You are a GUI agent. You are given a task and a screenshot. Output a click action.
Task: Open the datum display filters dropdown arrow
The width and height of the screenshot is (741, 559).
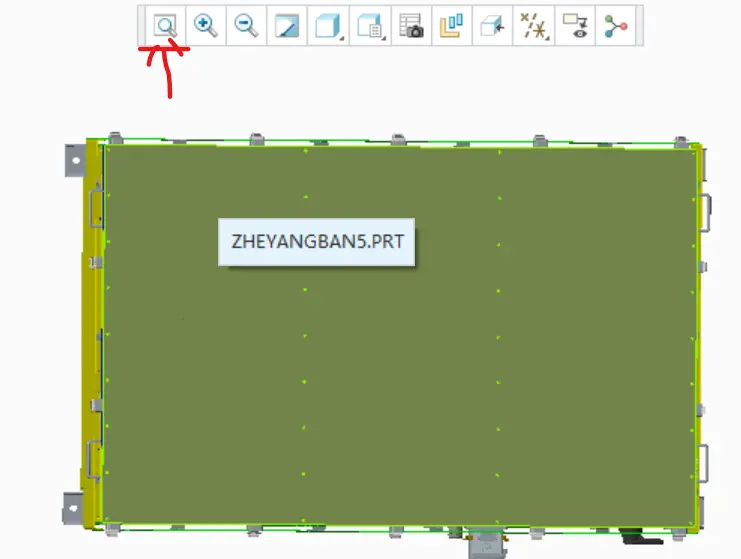(547, 38)
